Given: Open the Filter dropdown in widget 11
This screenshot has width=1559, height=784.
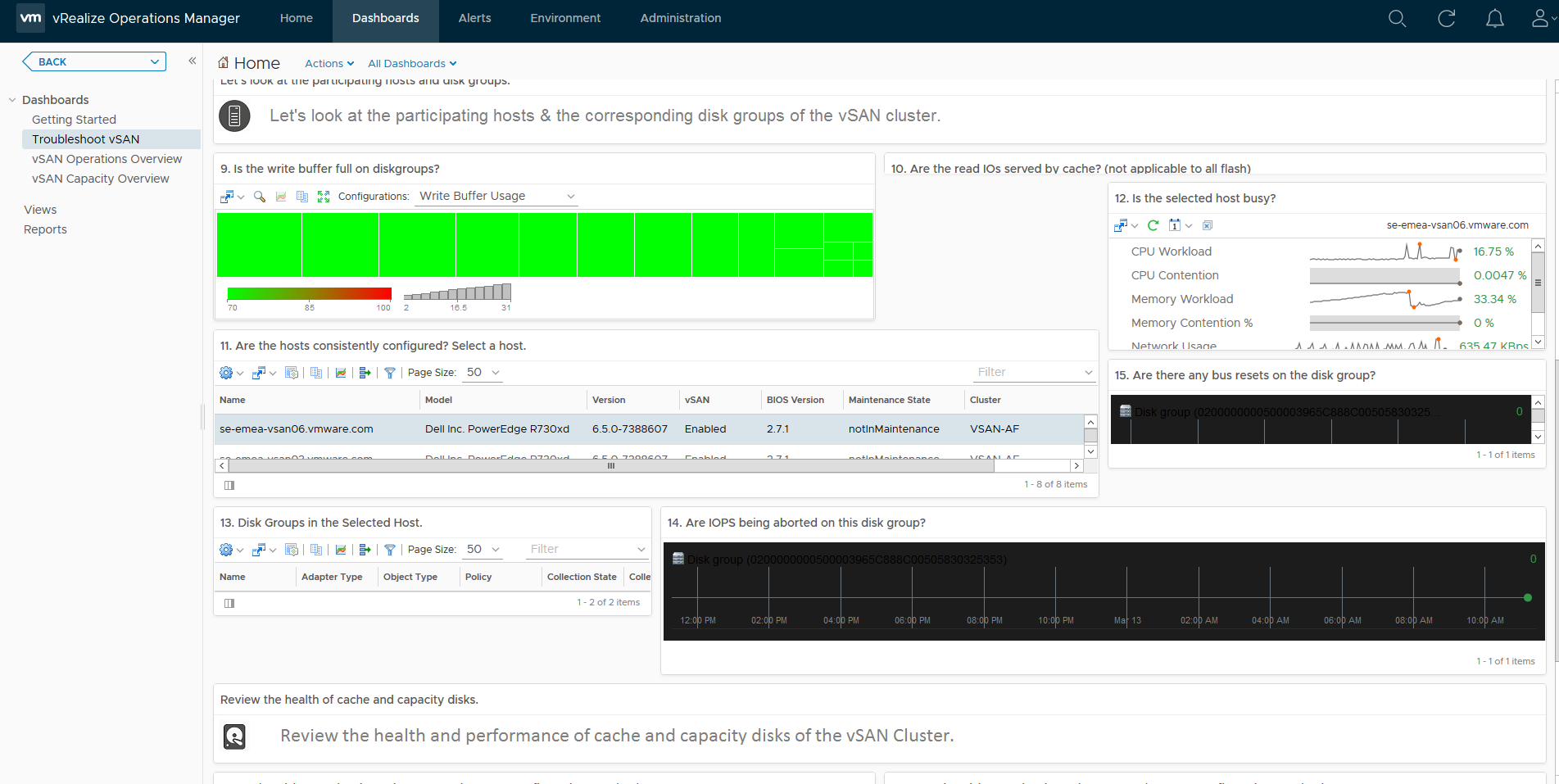Looking at the screenshot, I should 1035,373.
